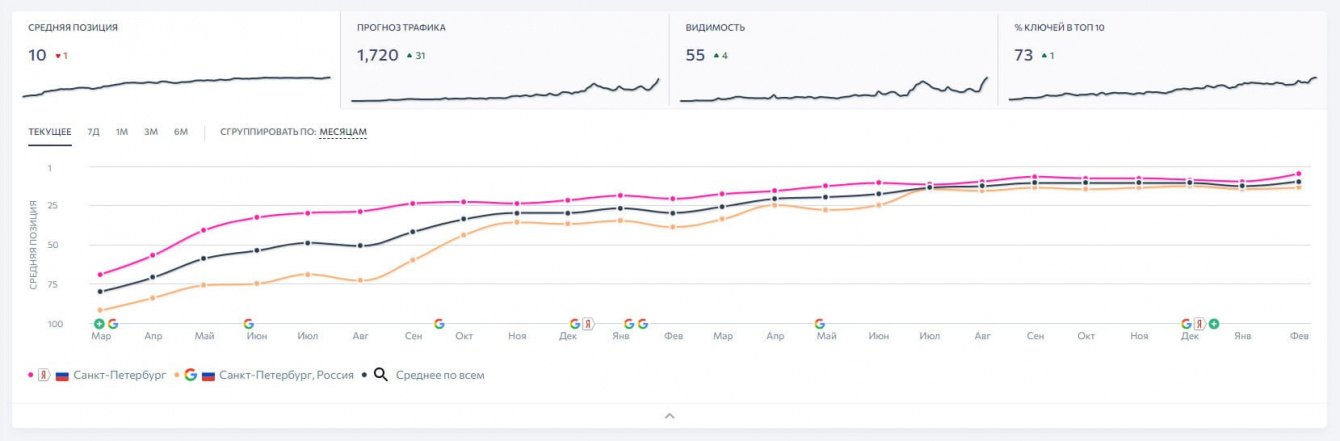1340x441 pixels.
Task: Click the magnifier icon in the legend
Action: (x=381, y=375)
